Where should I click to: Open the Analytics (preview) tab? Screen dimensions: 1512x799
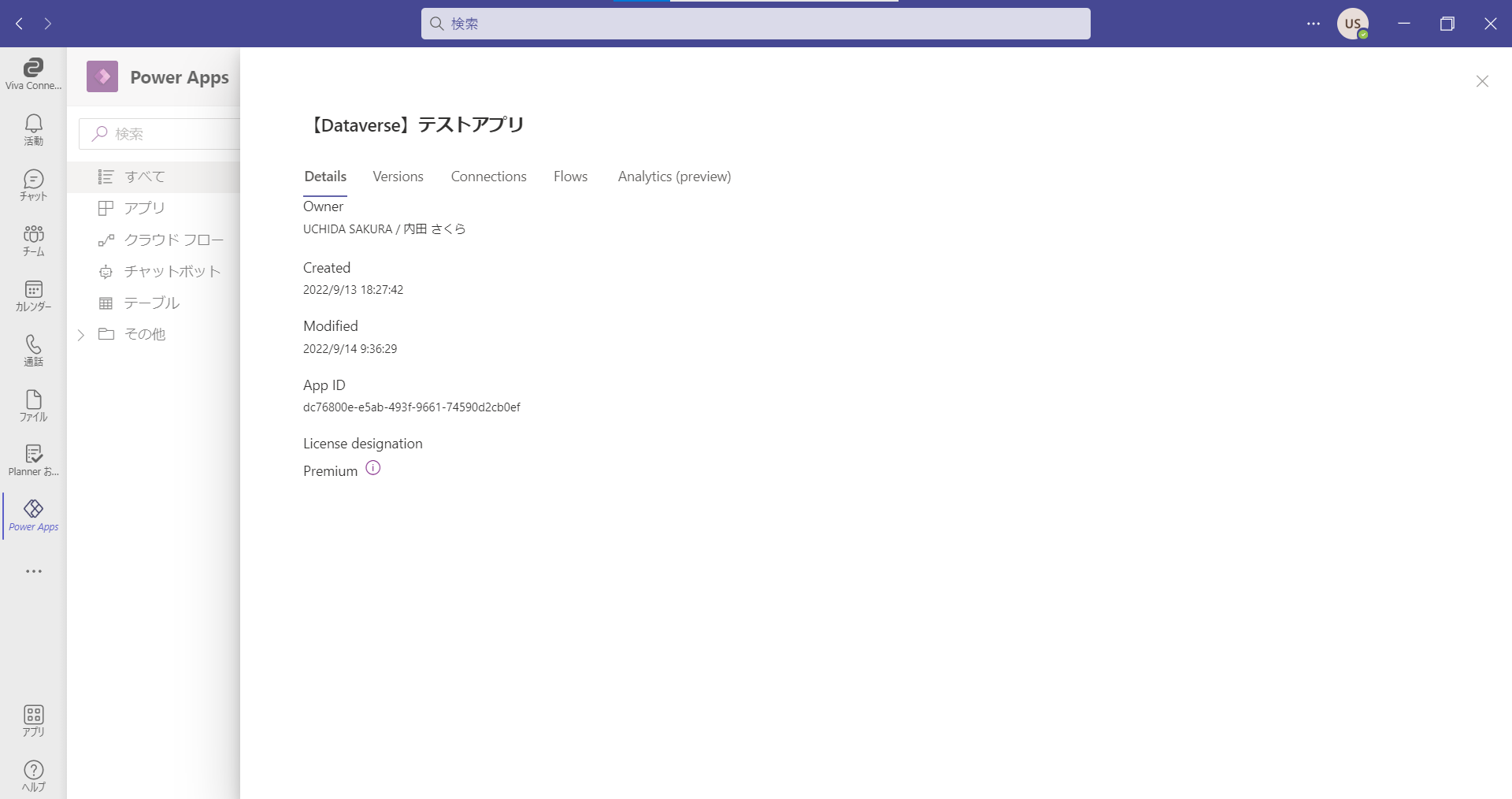674,177
